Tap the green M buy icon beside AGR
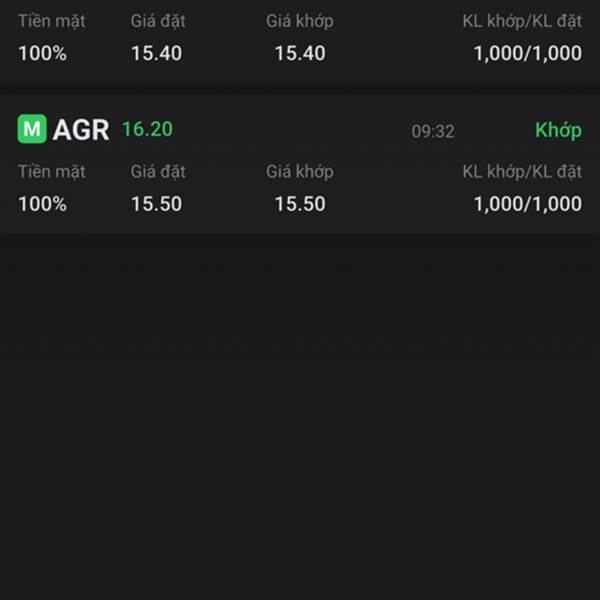This screenshot has height=600, width=600. pos(32,129)
